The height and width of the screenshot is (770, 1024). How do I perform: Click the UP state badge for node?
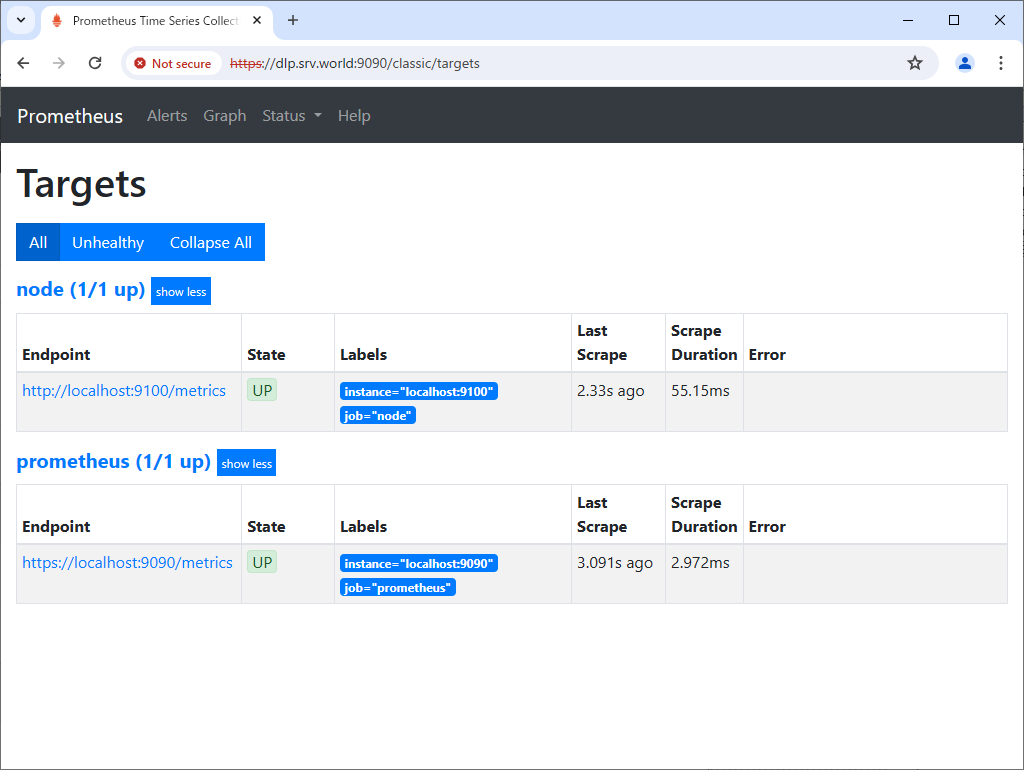pyautogui.click(x=262, y=390)
